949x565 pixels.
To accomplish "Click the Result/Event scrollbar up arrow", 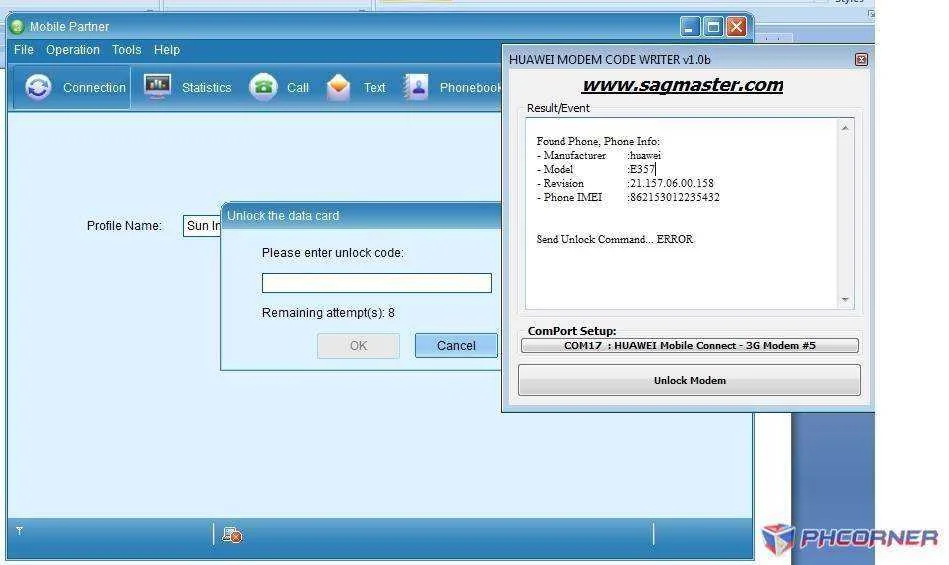I will pyautogui.click(x=845, y=128).
